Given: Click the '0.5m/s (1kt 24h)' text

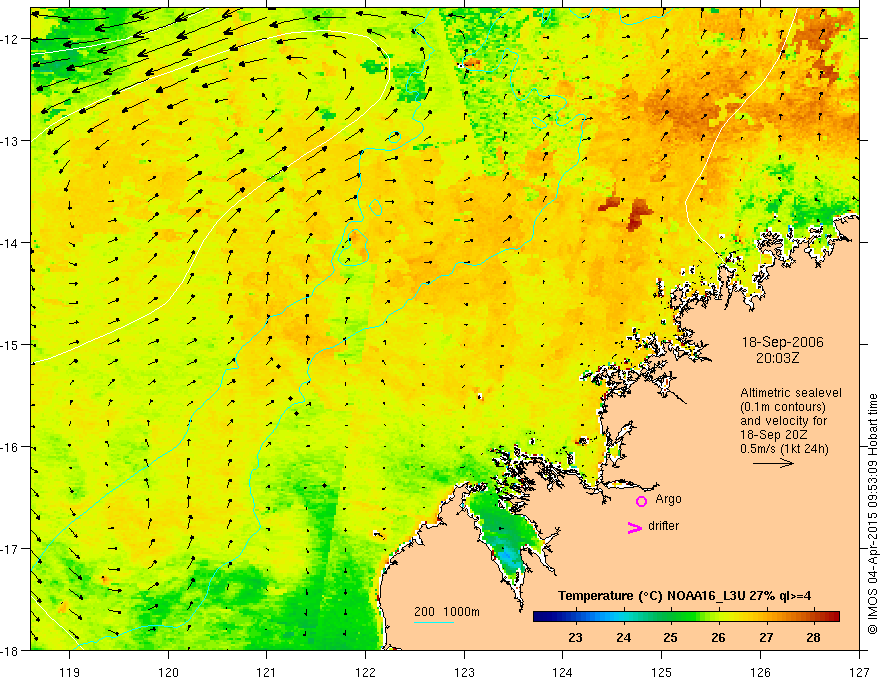Looking at the screenshot, I should point(784,449).
